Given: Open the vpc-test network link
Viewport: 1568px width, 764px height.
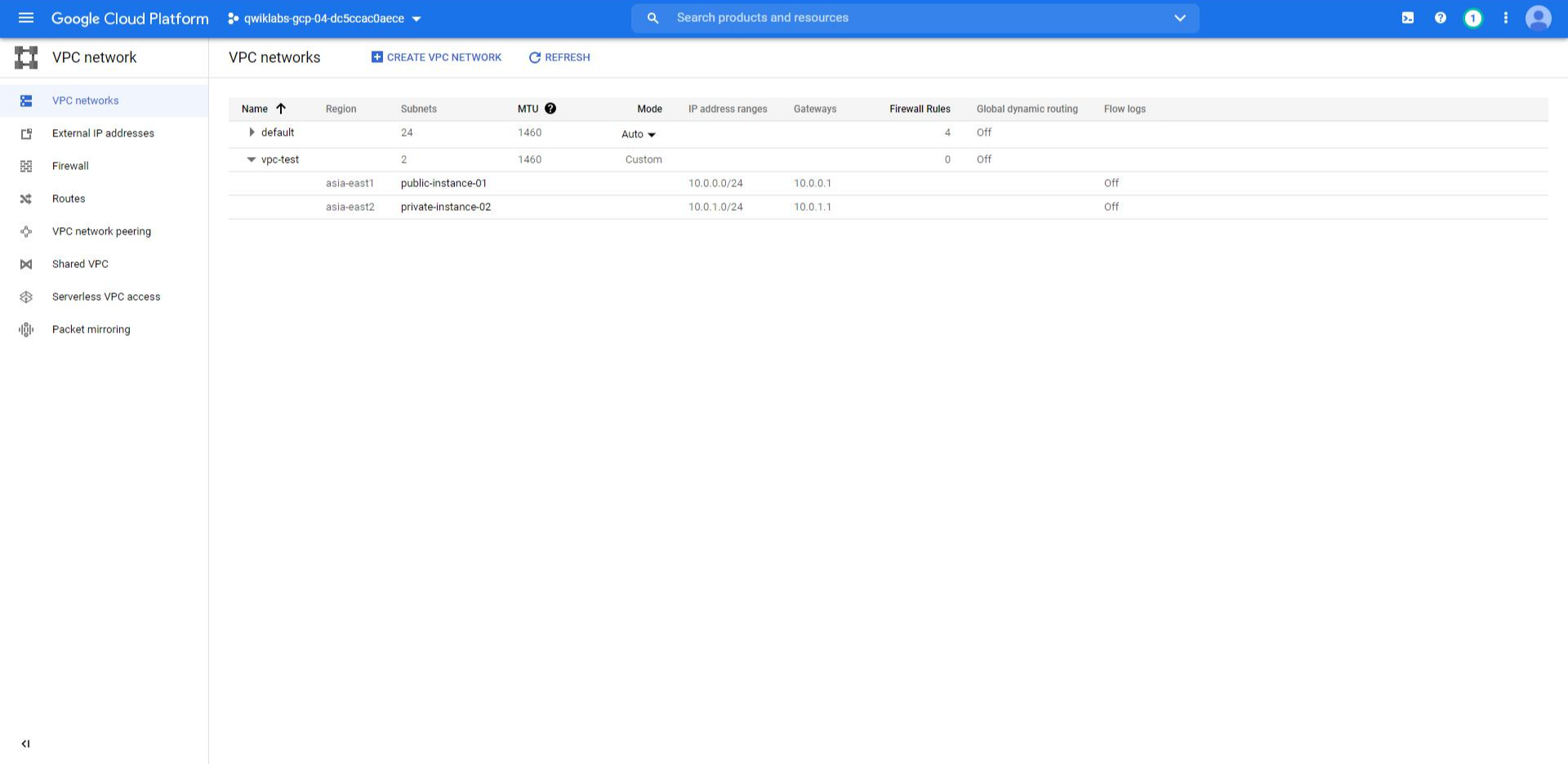Looking at the screenshot, I should [x=280, y=159].
